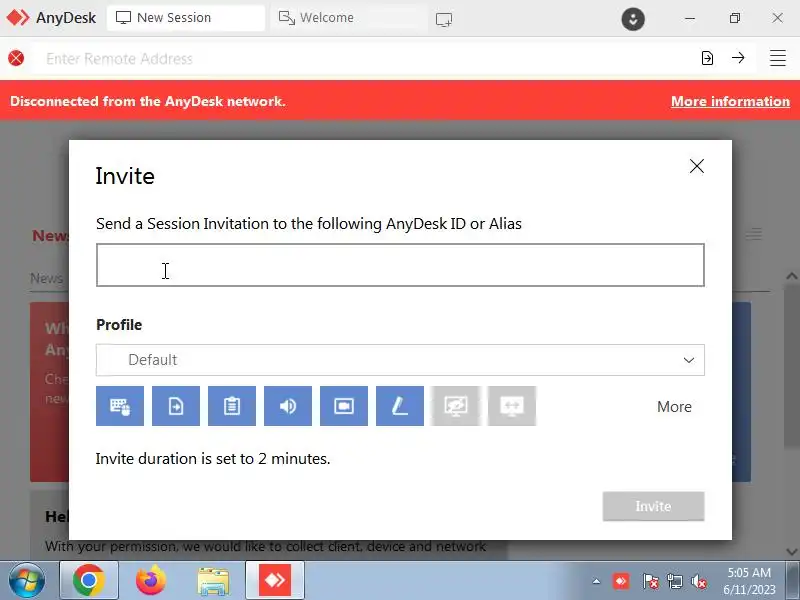Close the Invite dialog
This screenshot has width=800, height=600.
tap(697, 166)
